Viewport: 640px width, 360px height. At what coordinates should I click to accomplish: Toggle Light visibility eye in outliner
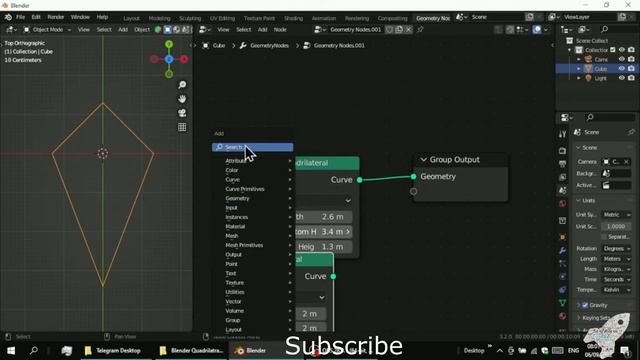[x=622, y=78]
